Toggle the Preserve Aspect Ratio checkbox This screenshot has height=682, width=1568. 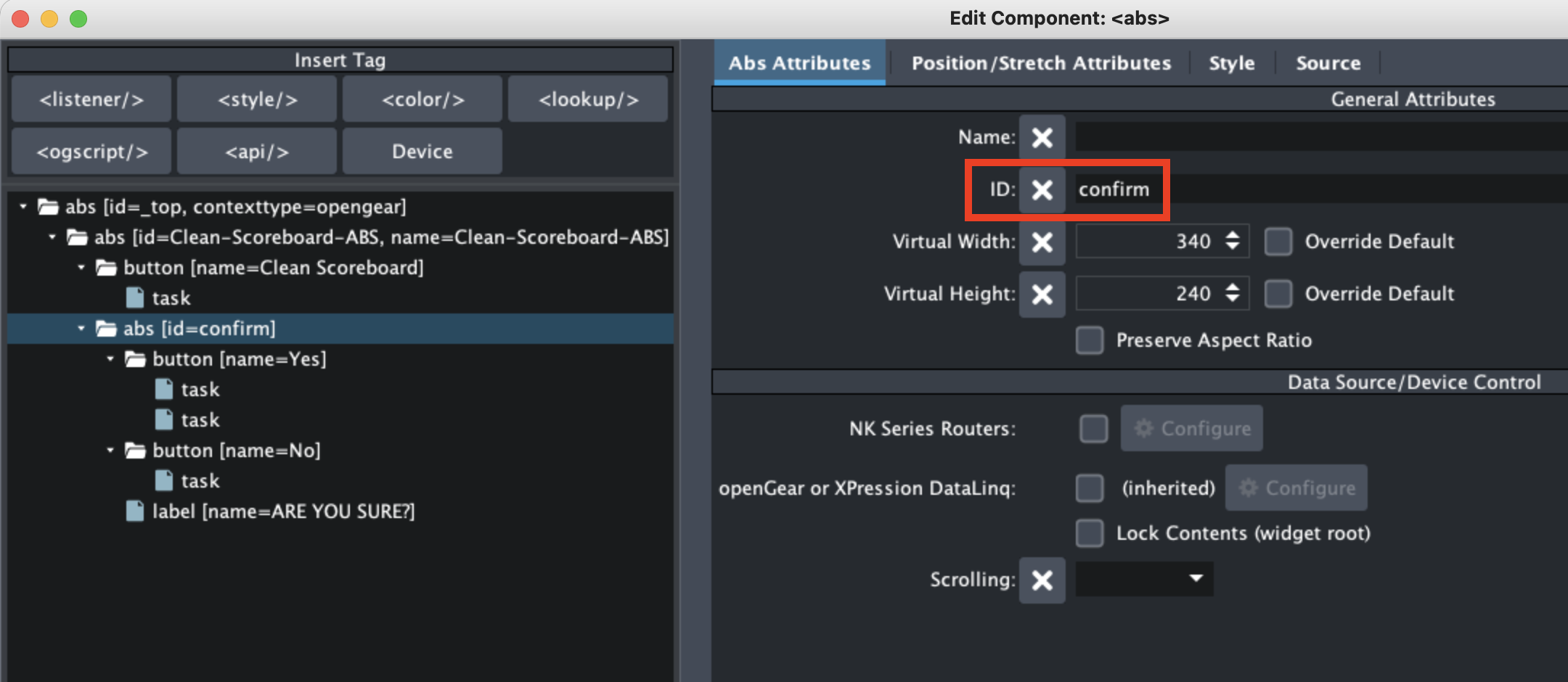[1090, 340]
